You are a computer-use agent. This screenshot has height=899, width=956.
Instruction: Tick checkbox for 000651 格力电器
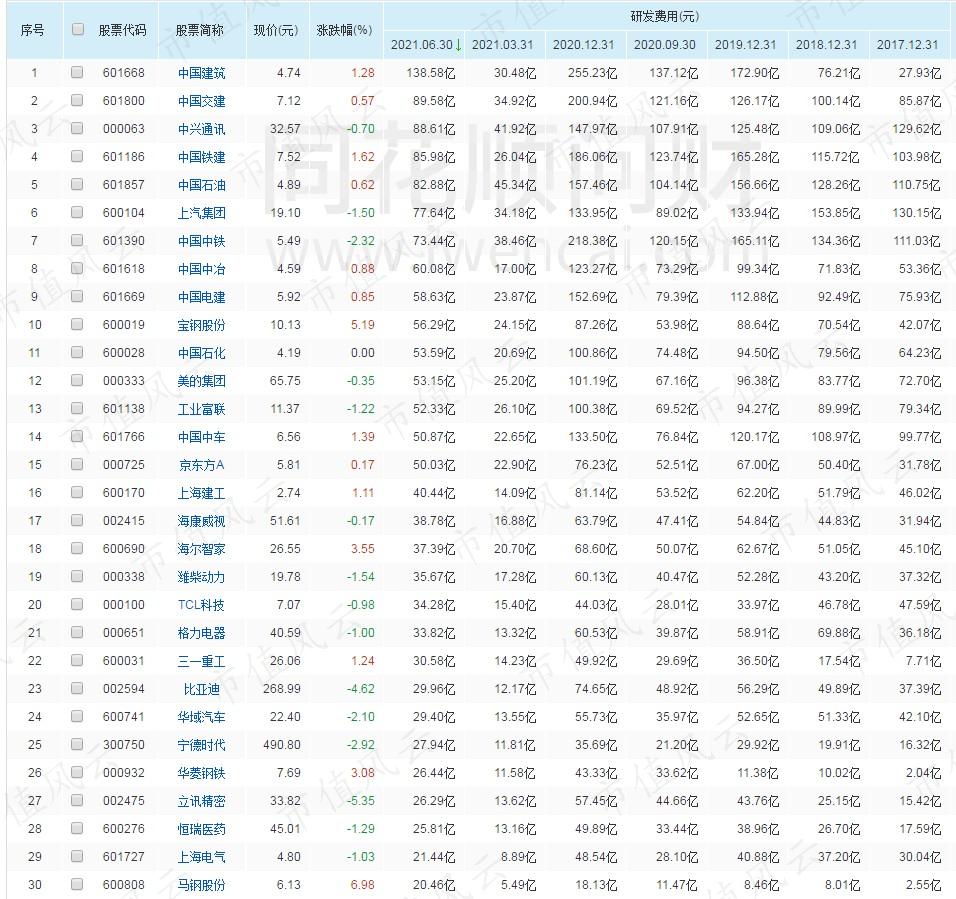77,632
